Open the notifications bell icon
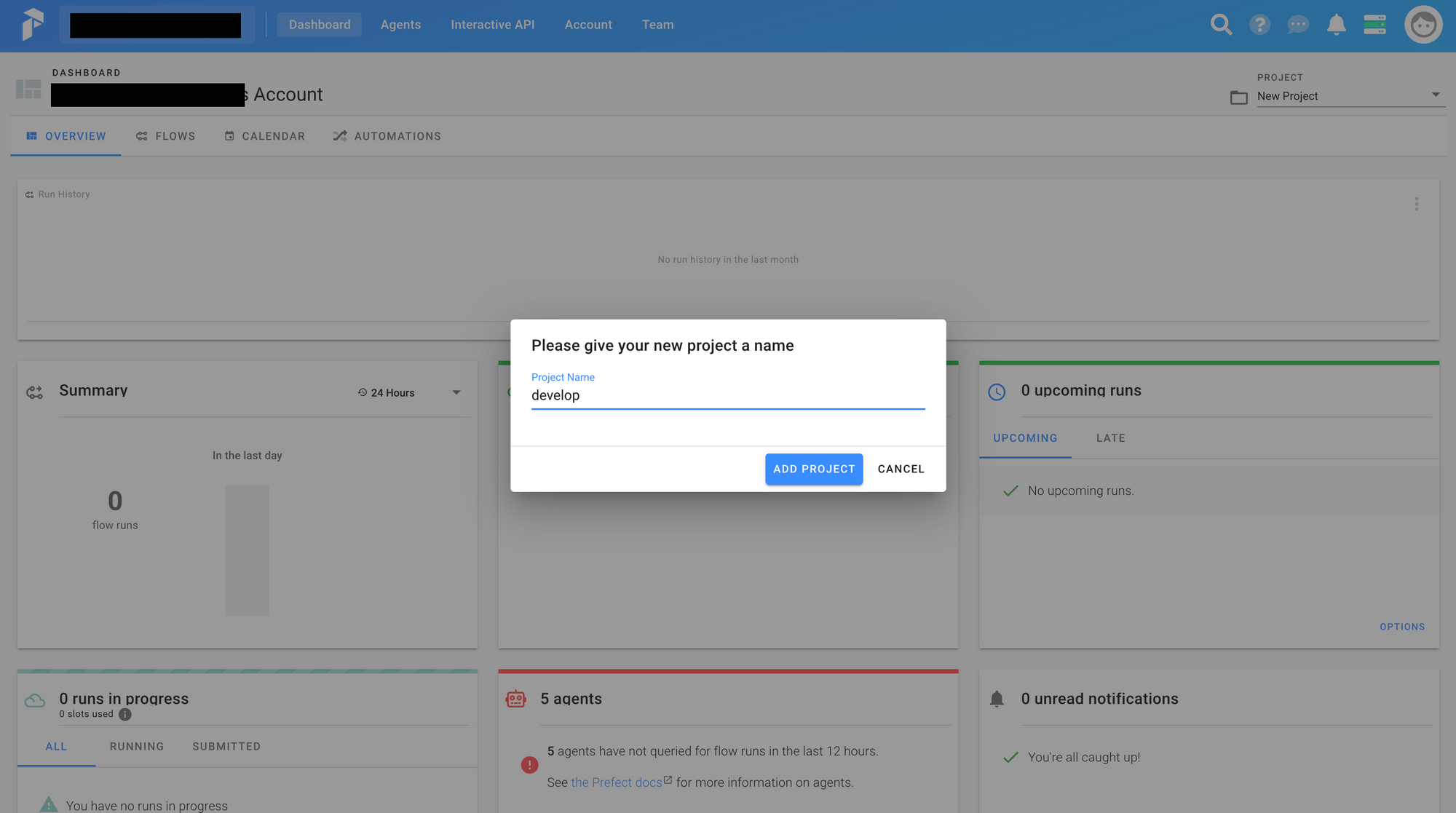 (1336, 24)
